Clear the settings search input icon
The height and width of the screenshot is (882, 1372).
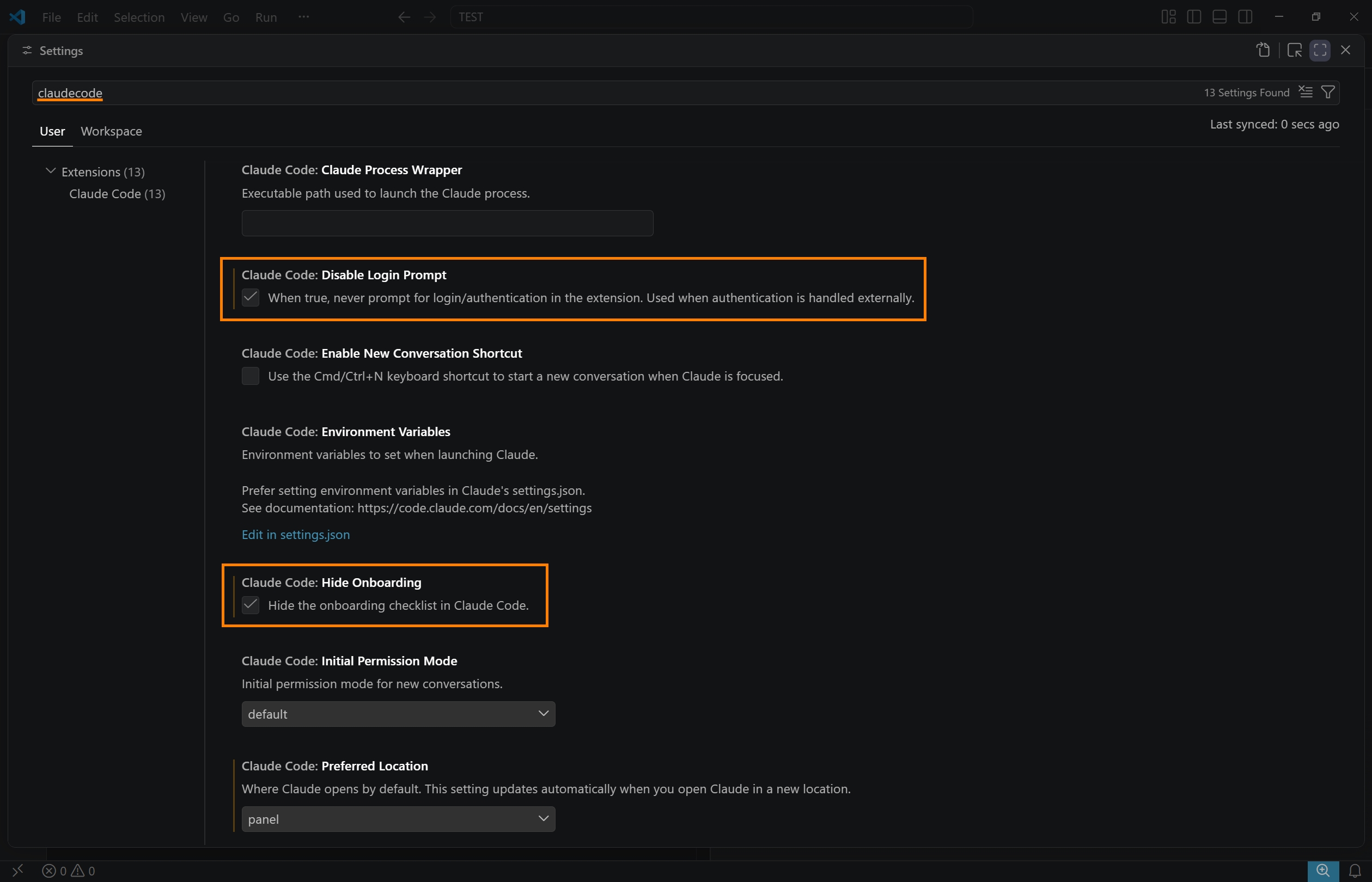click(1306, 92)
